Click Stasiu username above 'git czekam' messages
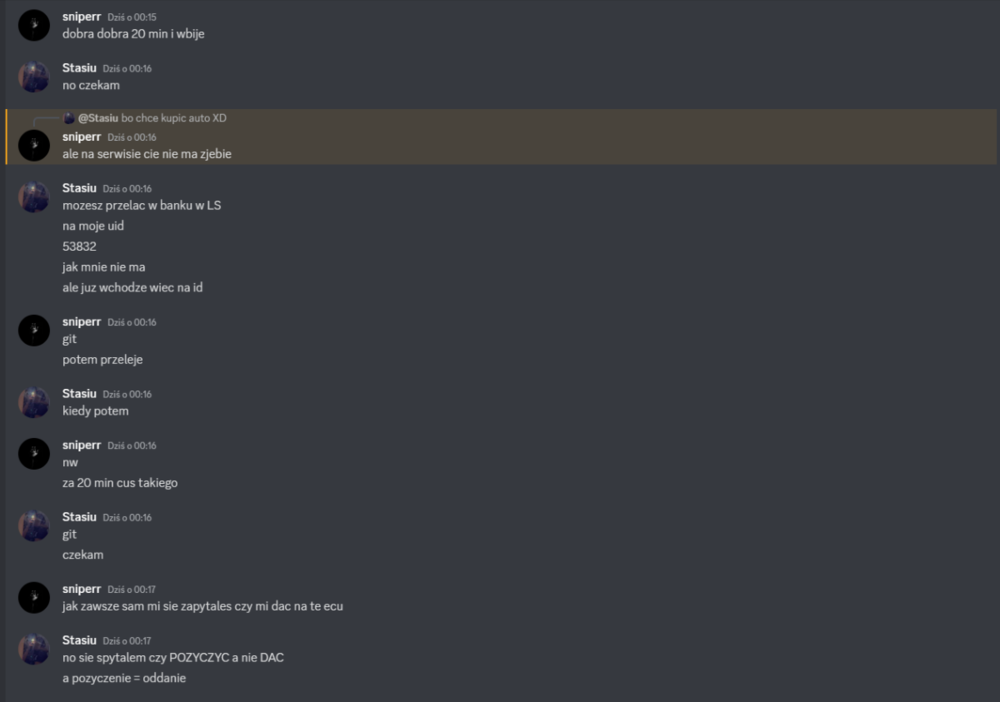 click(79, 516)
